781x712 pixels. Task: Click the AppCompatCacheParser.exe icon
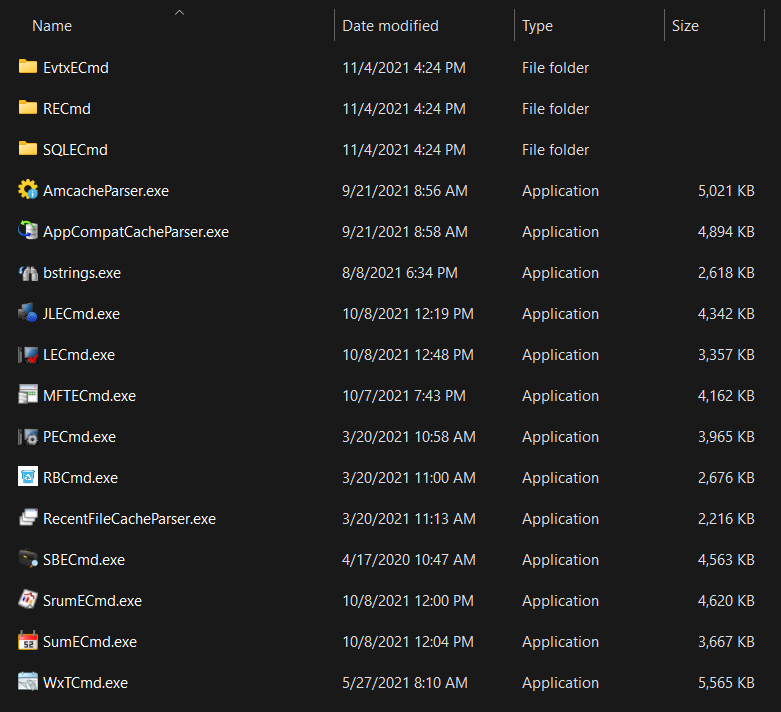(x=28, y=231)
